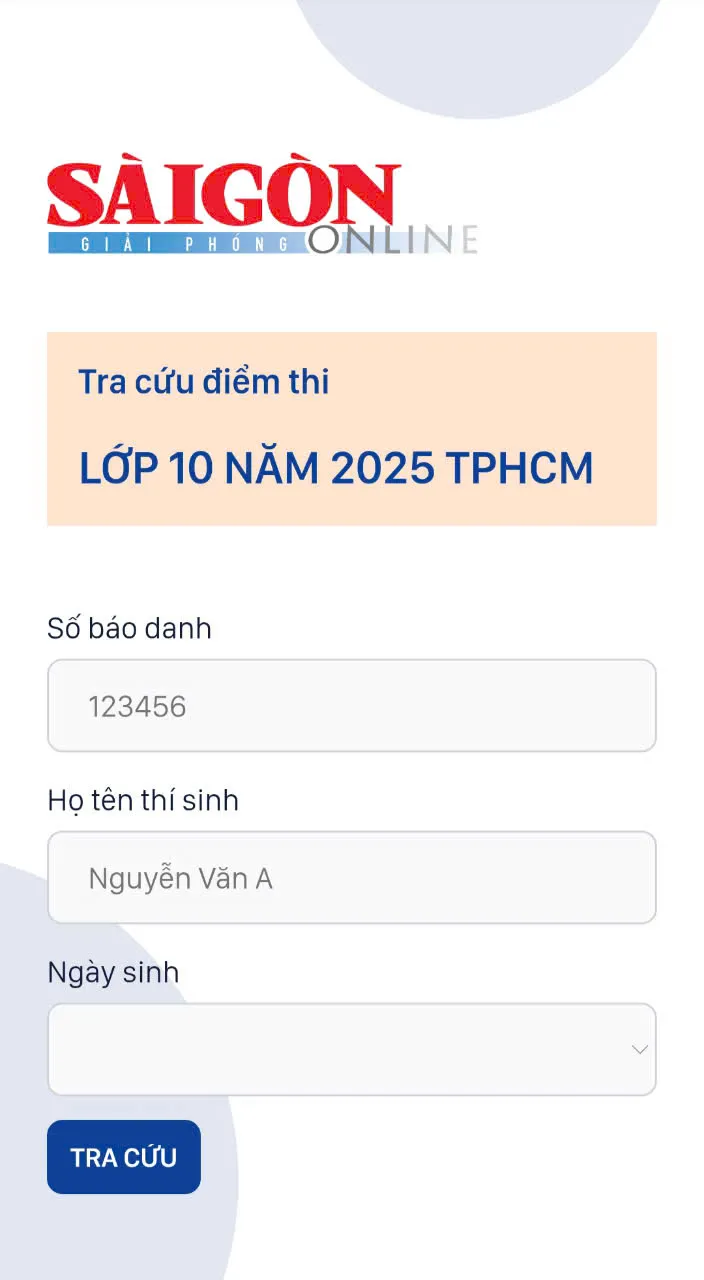The image size is (704, 1280).
Task: Click the blue GIẢI PHÓNG strip in logo
Action: (x=175, y=243)
